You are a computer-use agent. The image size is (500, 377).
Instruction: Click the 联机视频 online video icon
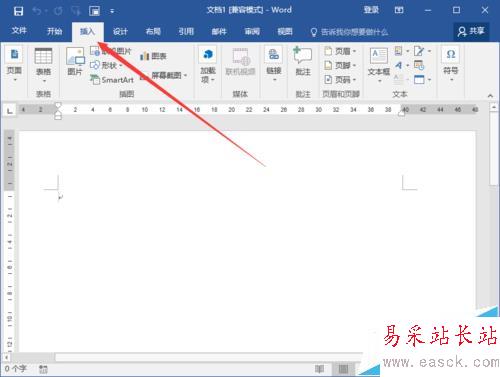click(x=240, y=62)
